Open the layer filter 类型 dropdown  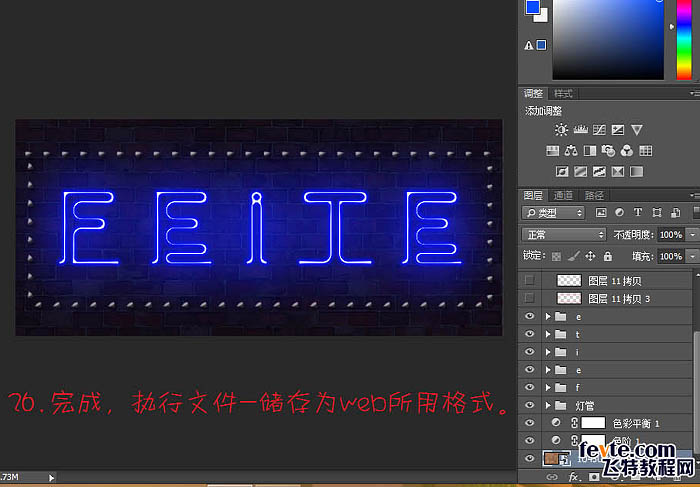click(x=554, y=213)
